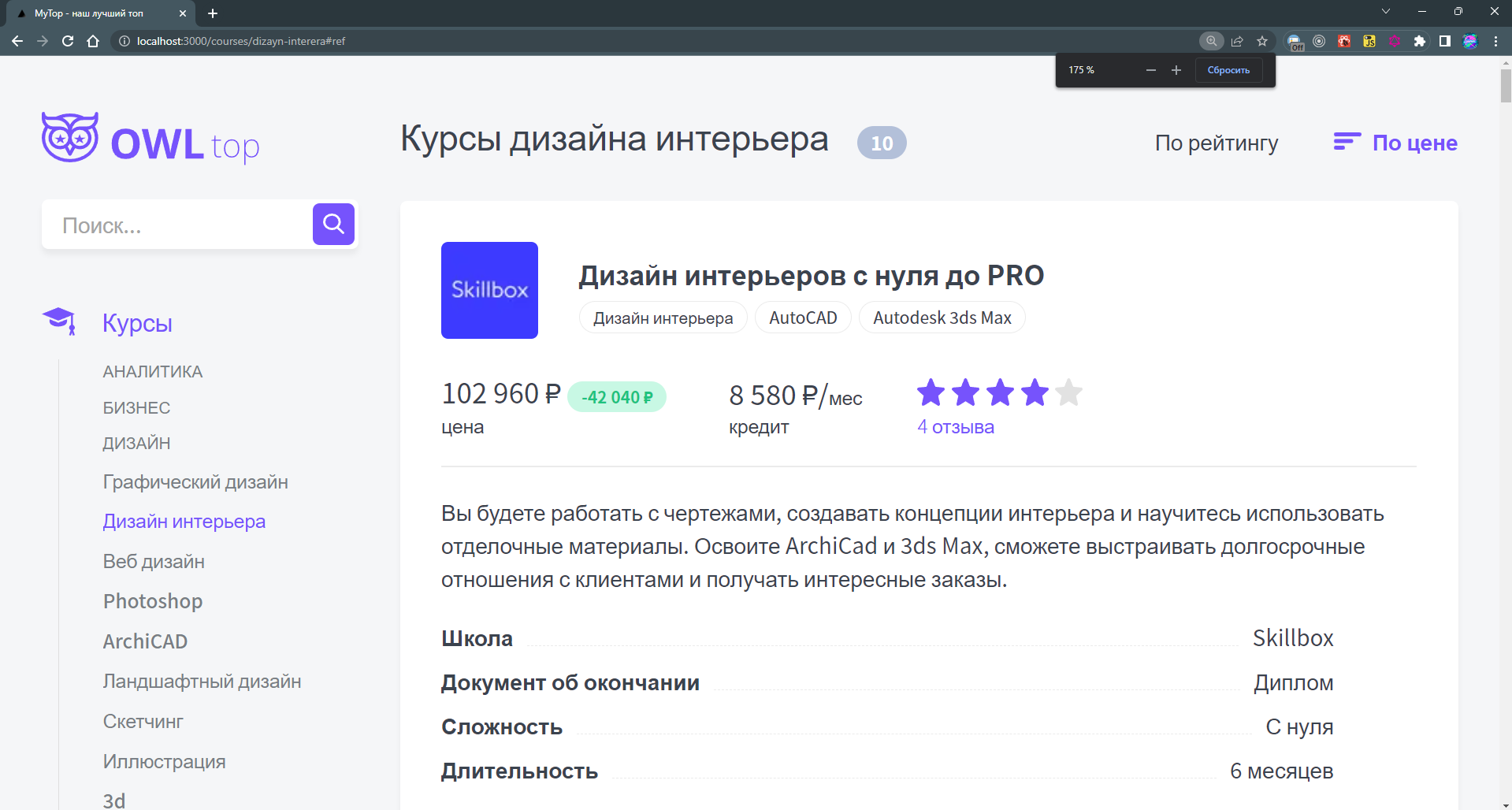Click the first rating star

[x=931, y=392]
